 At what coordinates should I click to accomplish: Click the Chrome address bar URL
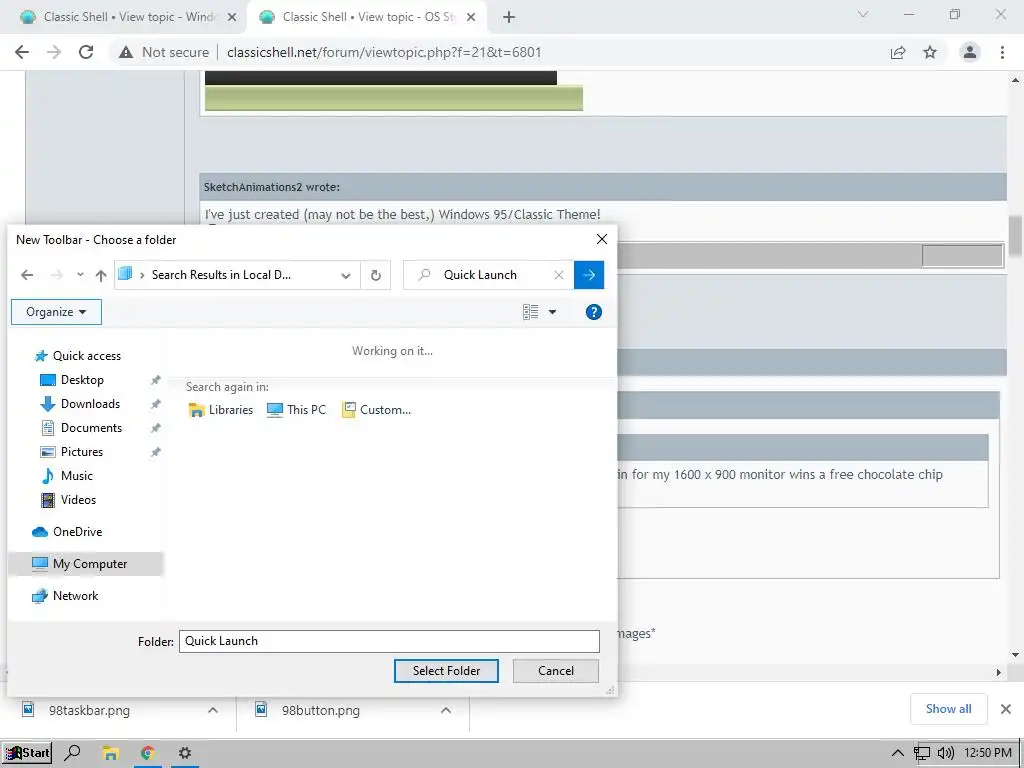tap(384, 52)
